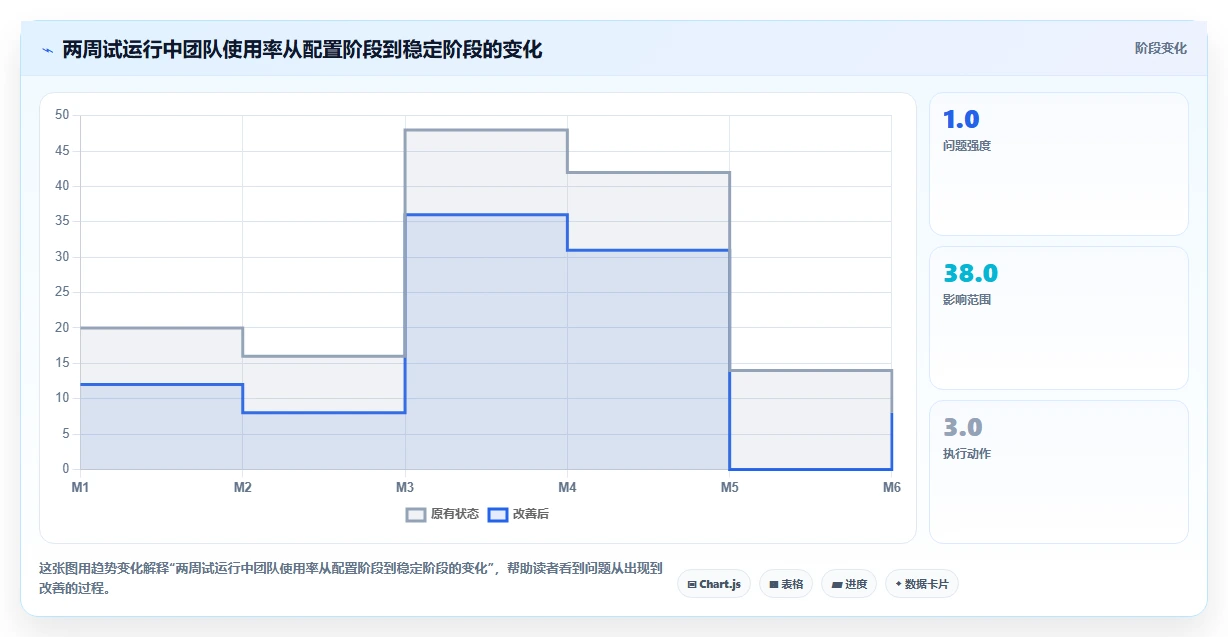Click the sparkle icon in 数据卡片 chip
The width and height of the screenshot is (1228, 637).
pyautogui.click(x=898, y=584)
